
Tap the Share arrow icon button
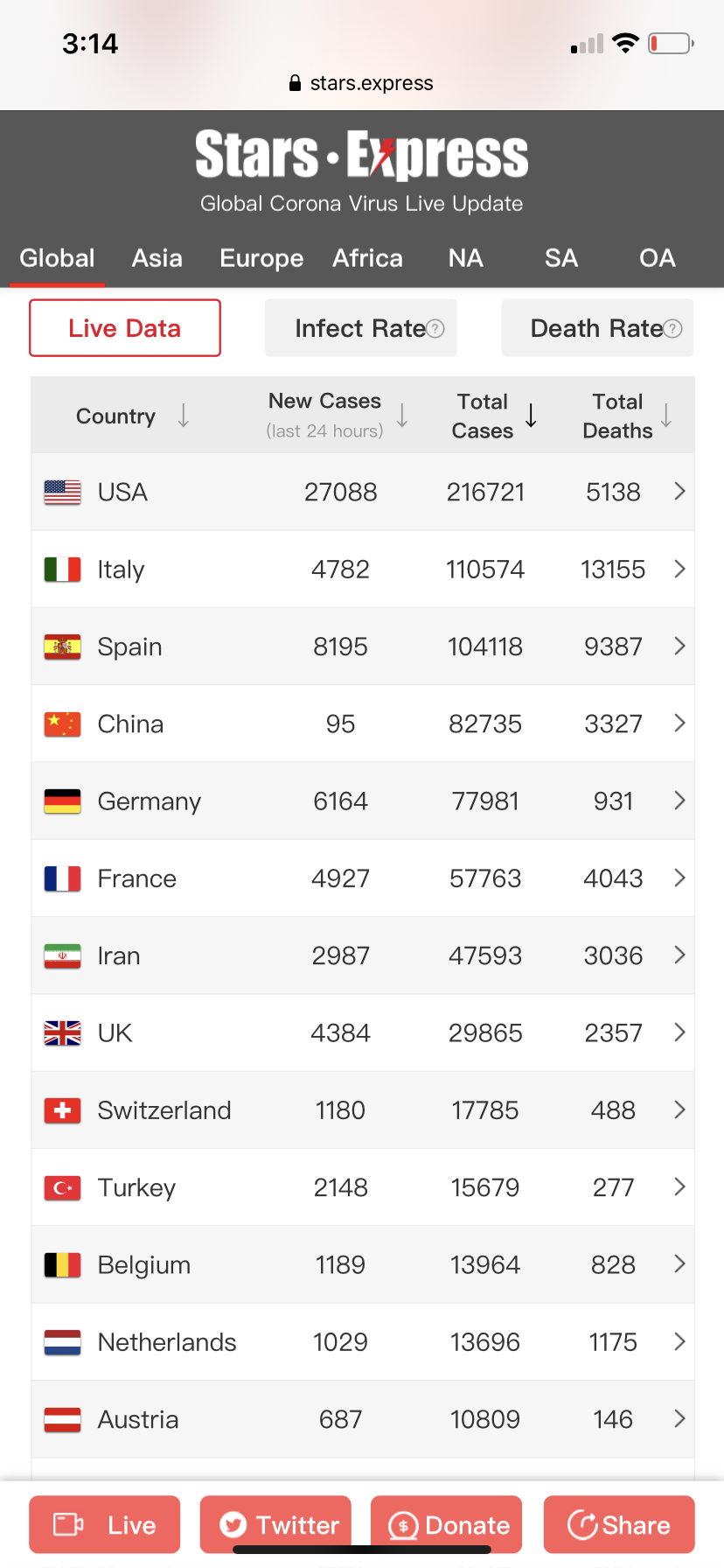point(618,1525)
